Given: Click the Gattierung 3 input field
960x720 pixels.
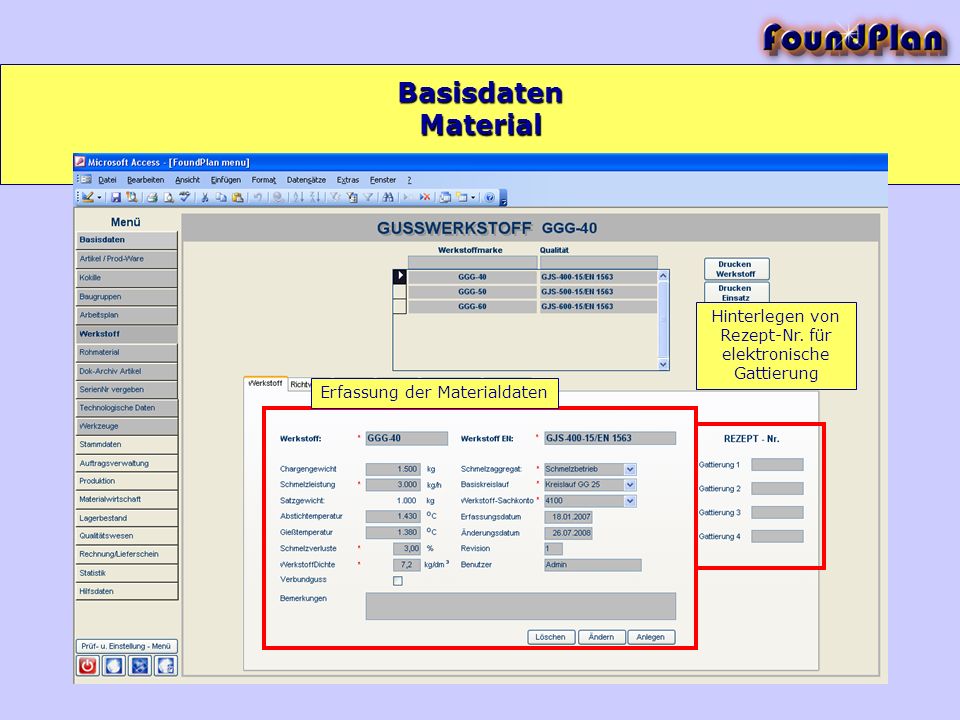Looking at the screenshot, I should coord(778,512).
